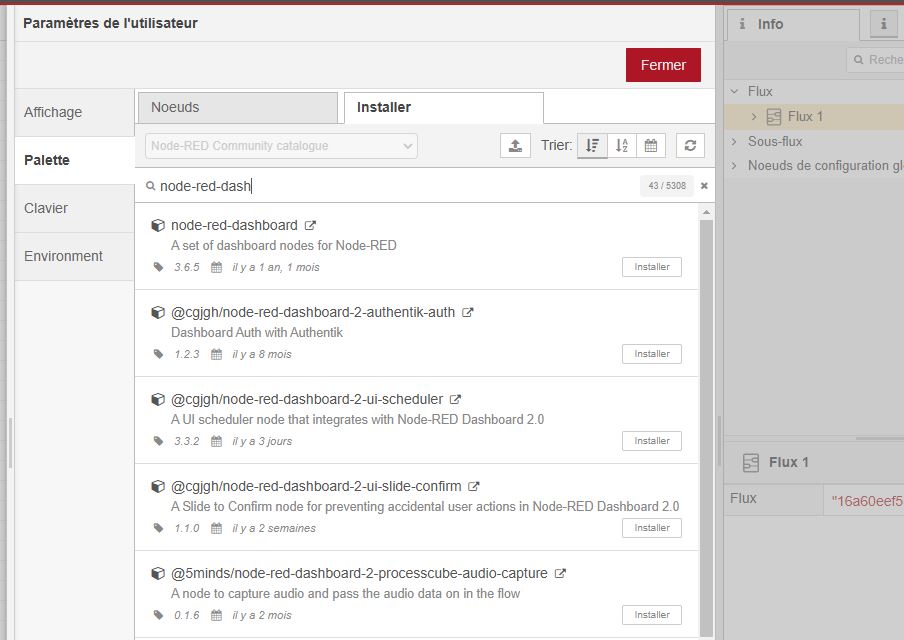Click 'A set of dashboard nodes for Node-RED' text
This screenshot has width=904, height=640.
click(284, 246)
